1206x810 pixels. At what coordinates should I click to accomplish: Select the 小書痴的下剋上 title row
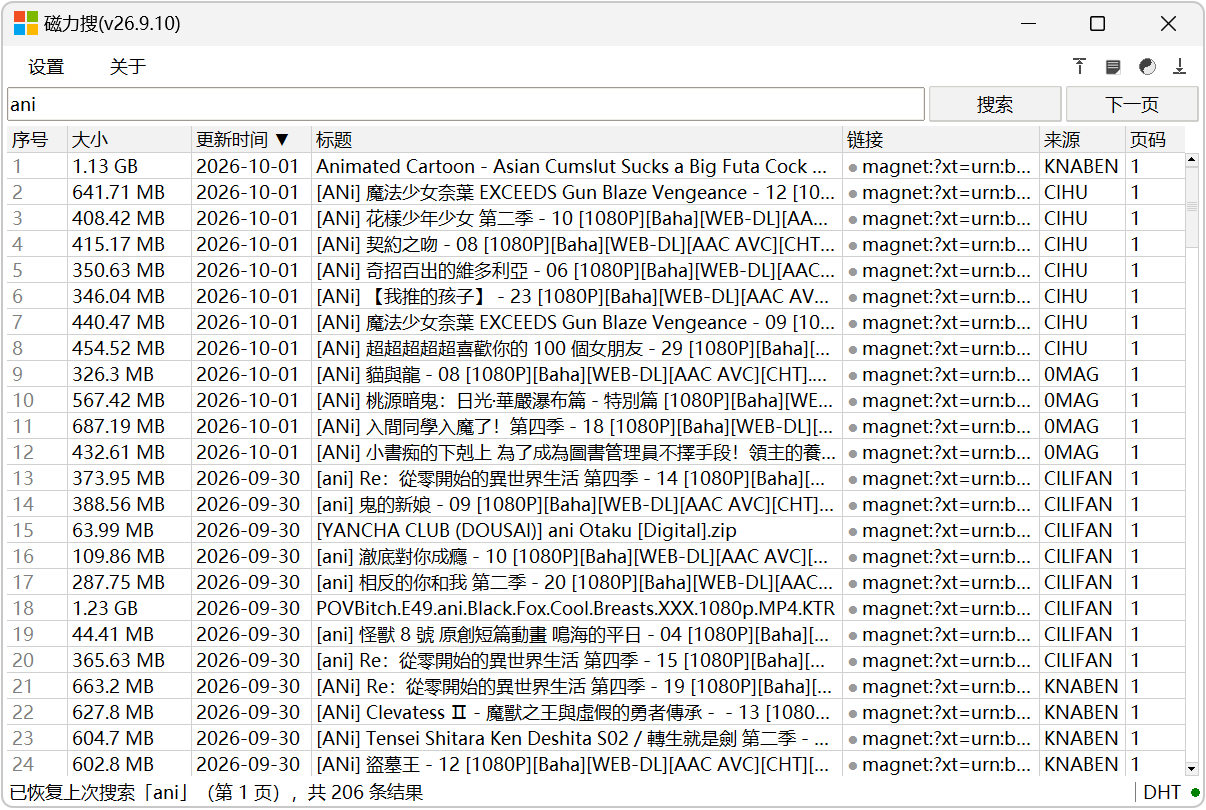pos(576,452)
